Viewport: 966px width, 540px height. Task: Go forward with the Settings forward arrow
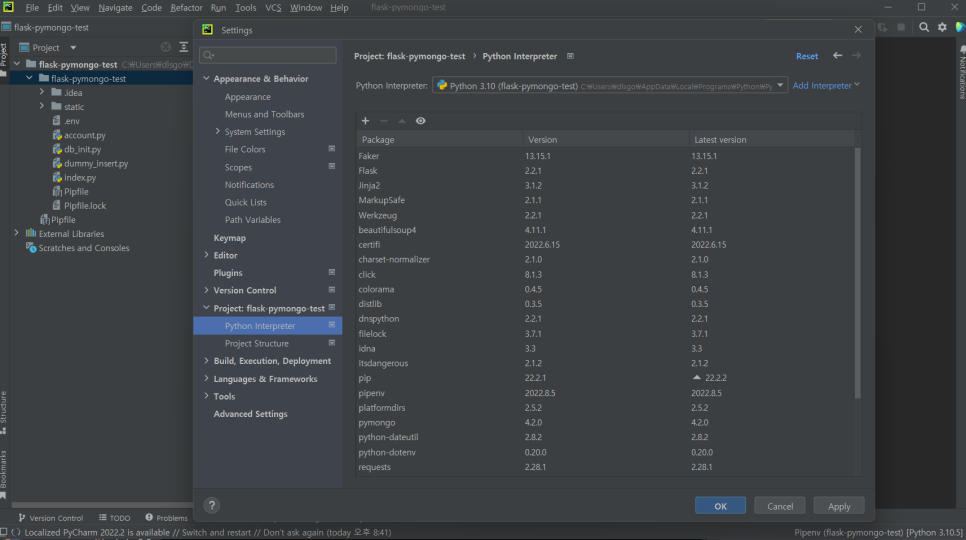click(x=856, y=55)
